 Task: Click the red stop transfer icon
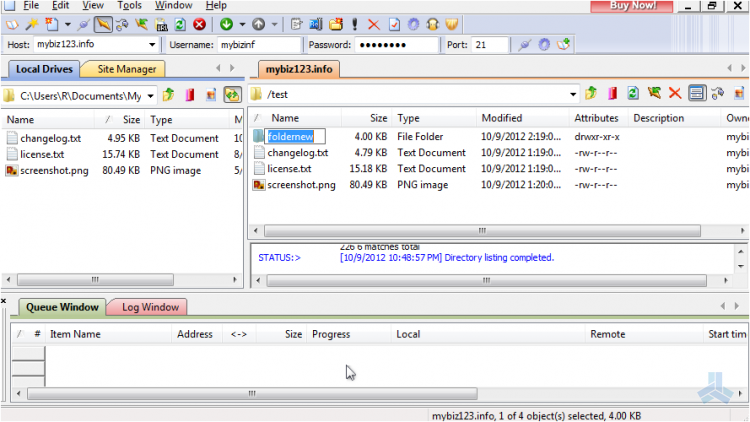coord(199,24)
